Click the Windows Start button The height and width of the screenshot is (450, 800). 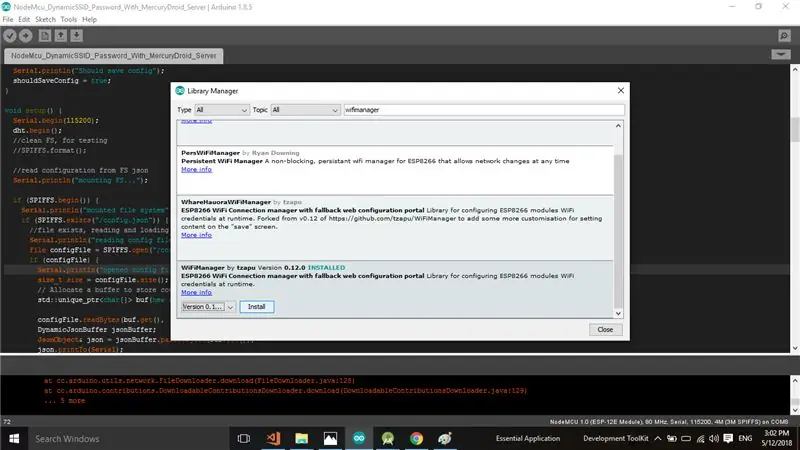click(x=14, y=438)
